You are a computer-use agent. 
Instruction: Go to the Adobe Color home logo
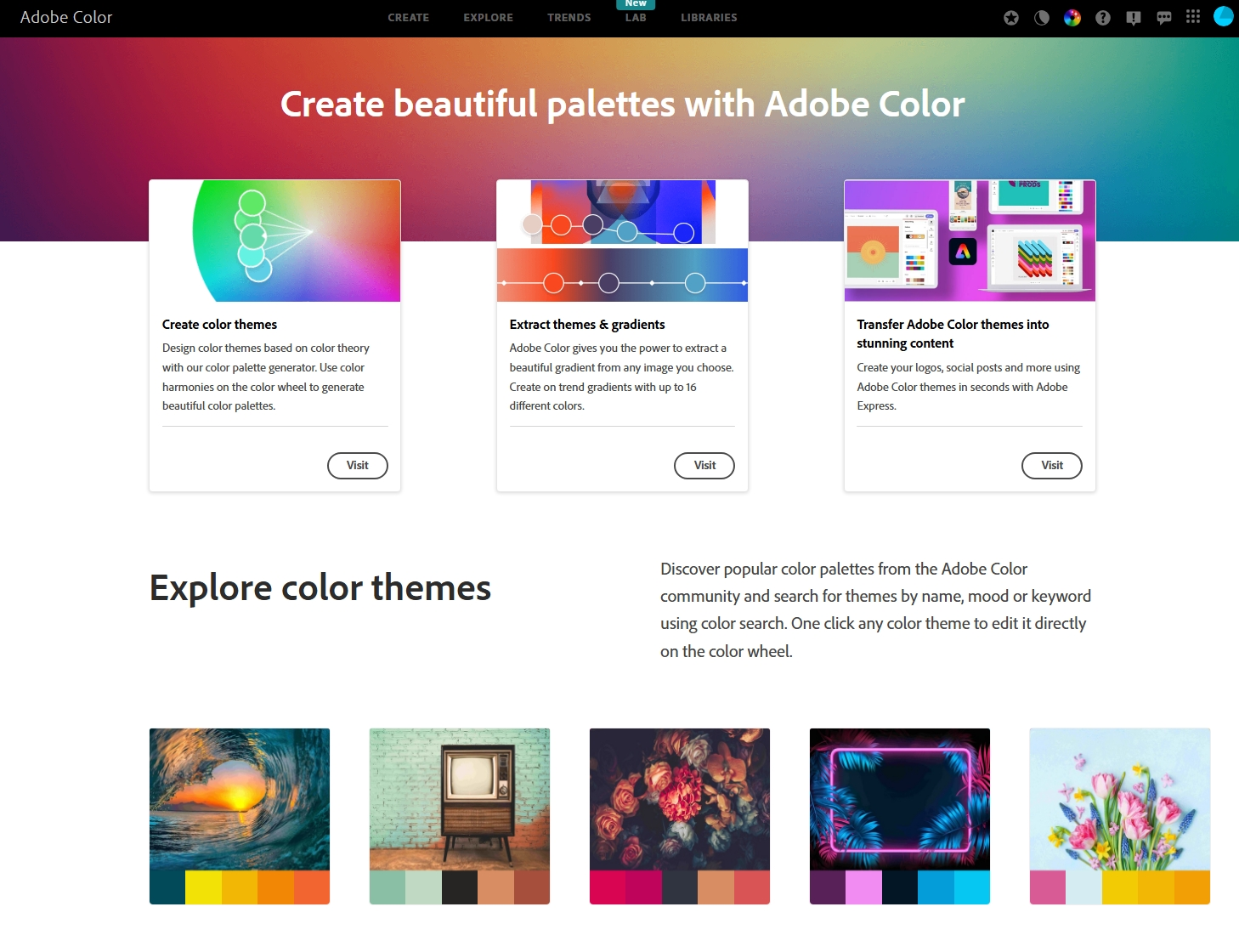coord(66,17)
